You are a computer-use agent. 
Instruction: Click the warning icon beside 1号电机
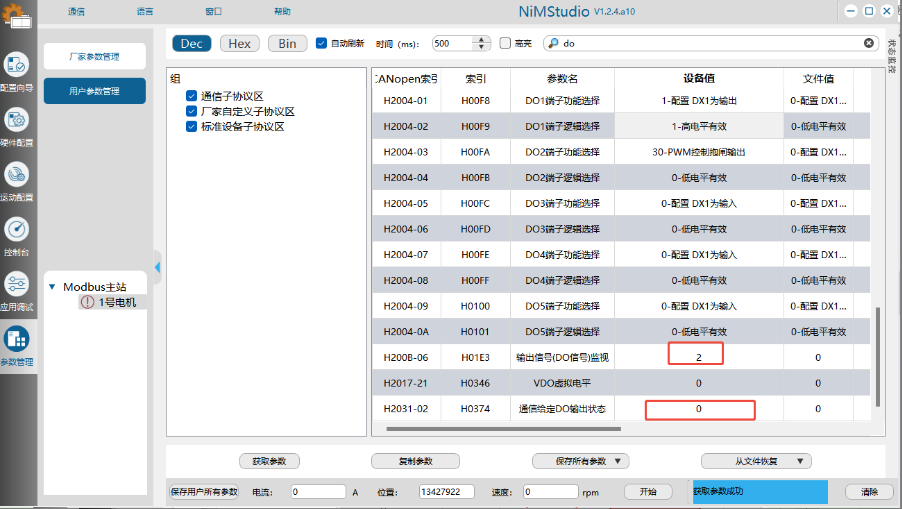click(88, 302)
